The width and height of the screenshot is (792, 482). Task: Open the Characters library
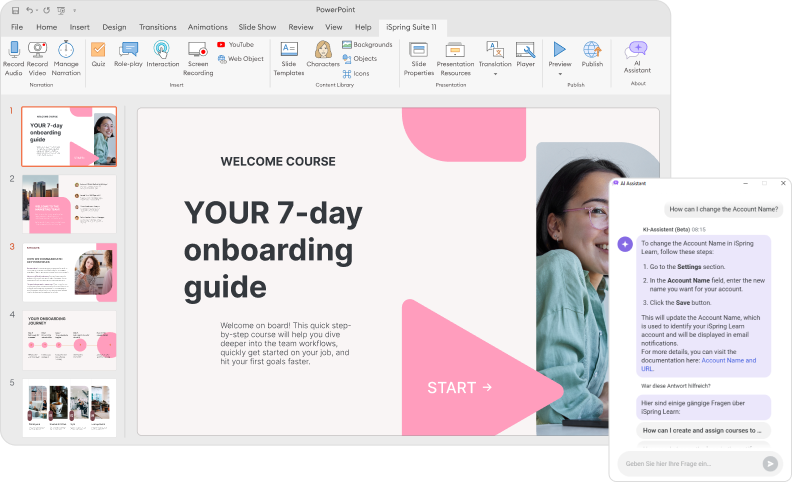(x=323, y=50)
